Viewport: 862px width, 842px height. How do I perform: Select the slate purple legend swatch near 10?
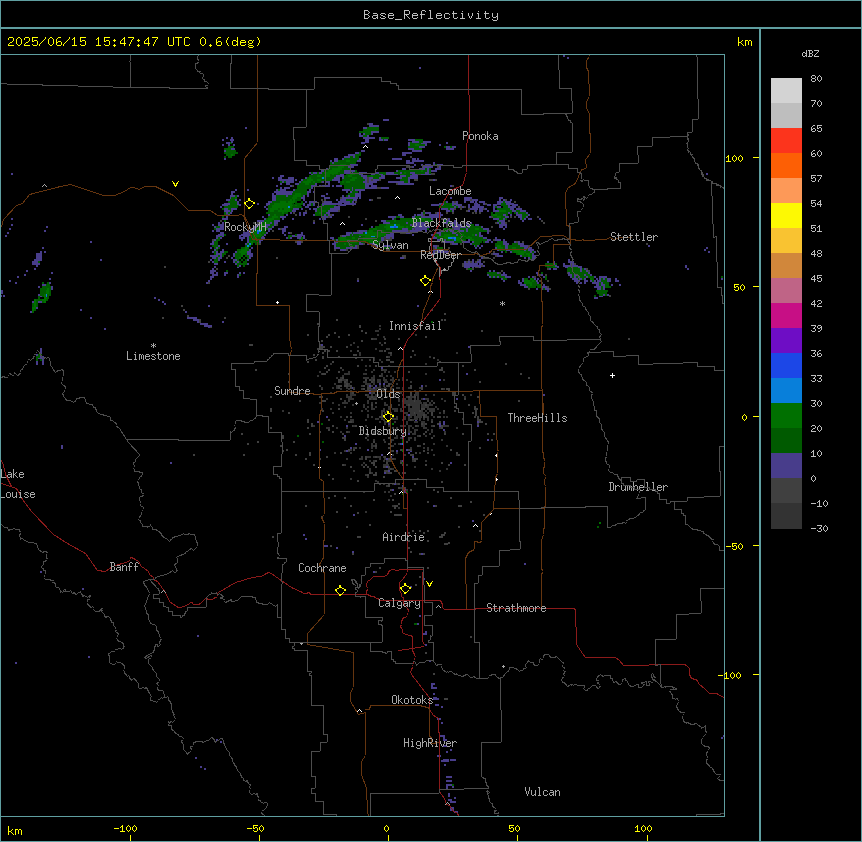[786, 466]
